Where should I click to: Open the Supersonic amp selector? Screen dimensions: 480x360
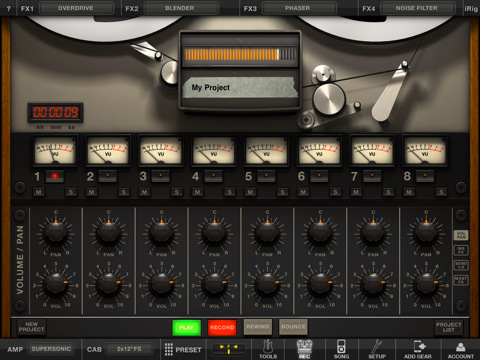tap(51, 349)
